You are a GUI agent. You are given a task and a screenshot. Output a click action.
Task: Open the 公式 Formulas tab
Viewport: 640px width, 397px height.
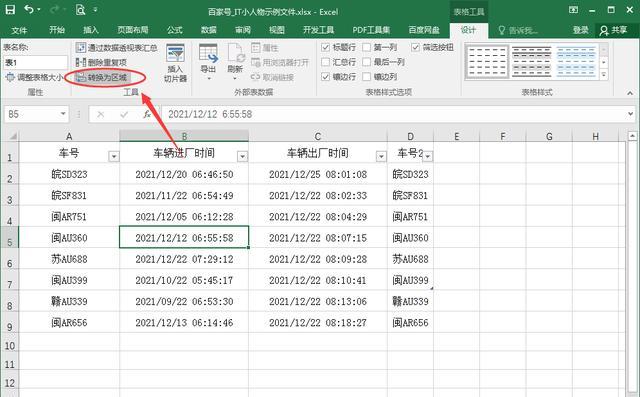174,30
